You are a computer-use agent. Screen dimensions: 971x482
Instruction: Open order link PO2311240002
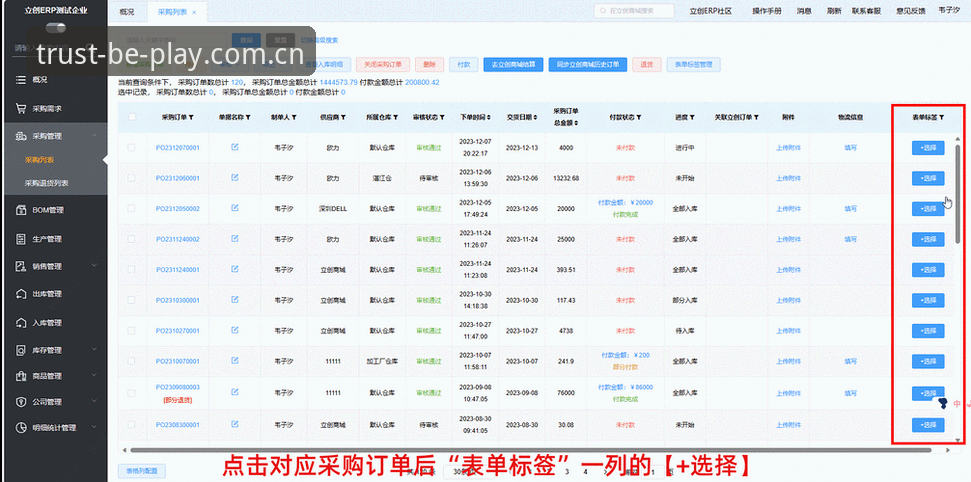coord(178,239)
